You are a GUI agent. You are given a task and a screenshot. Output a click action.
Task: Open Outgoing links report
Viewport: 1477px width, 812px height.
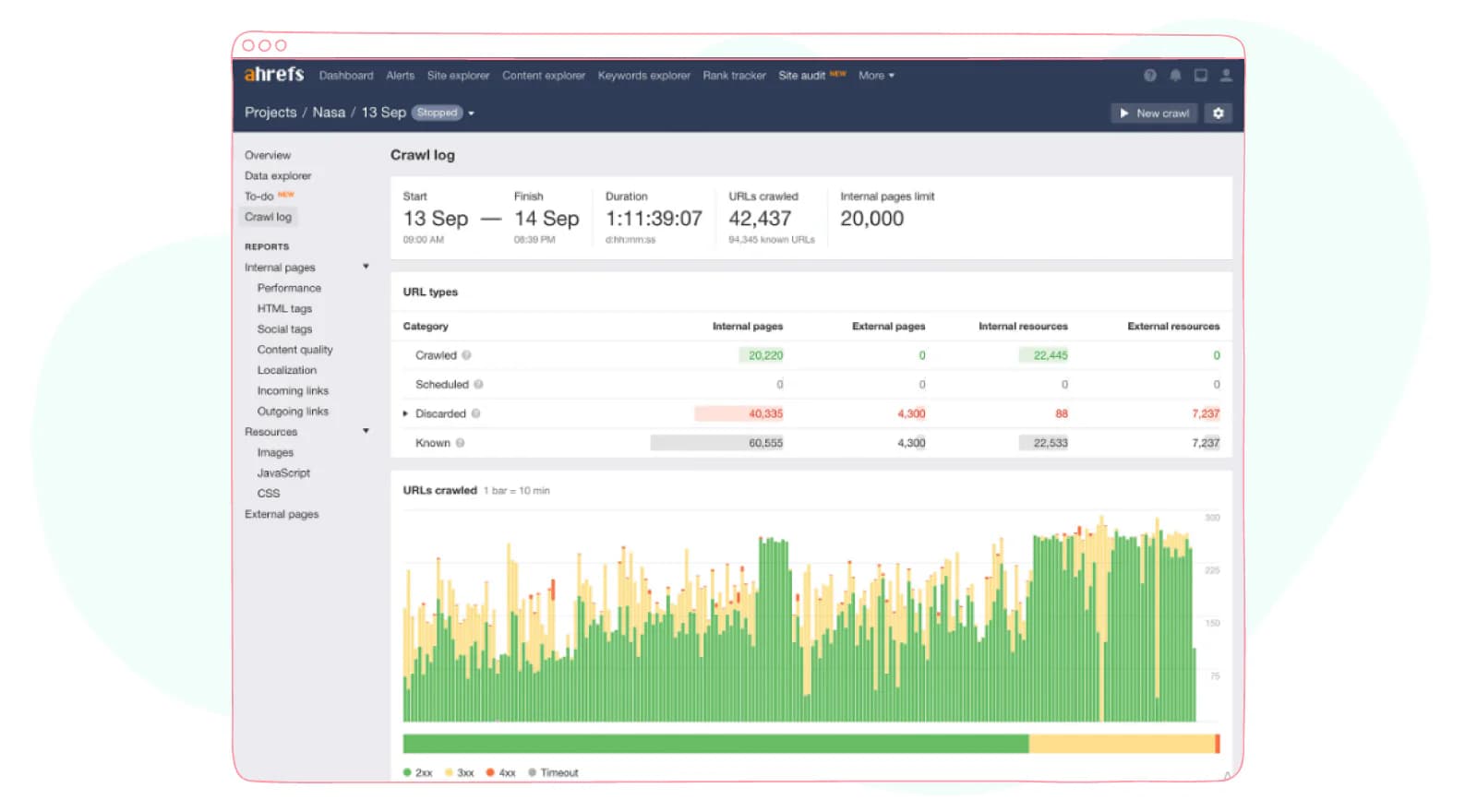tap(293, 412)
